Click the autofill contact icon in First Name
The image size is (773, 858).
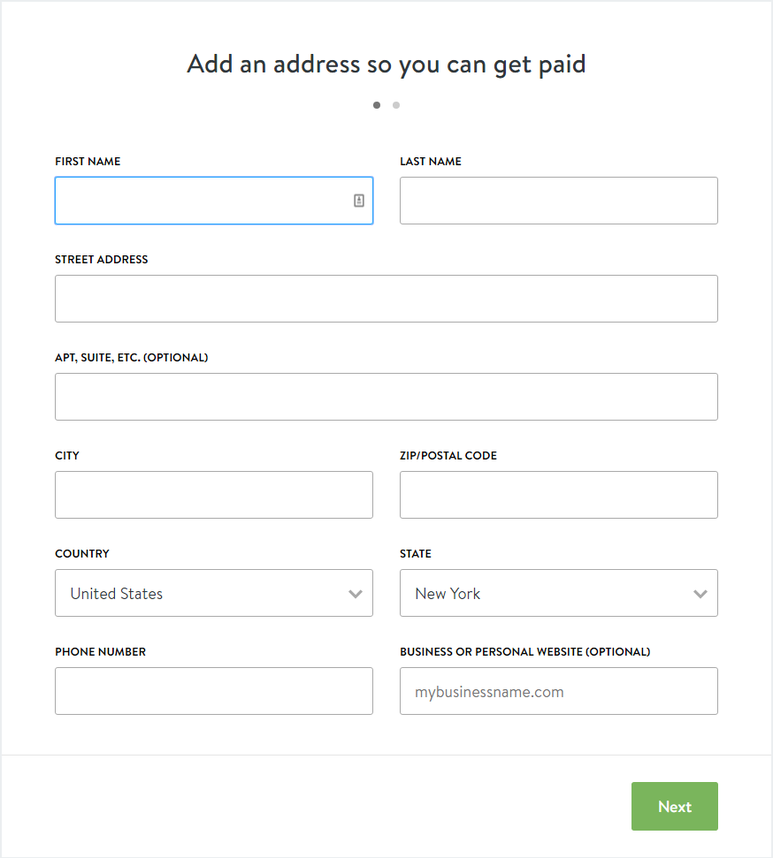point(359,201)
